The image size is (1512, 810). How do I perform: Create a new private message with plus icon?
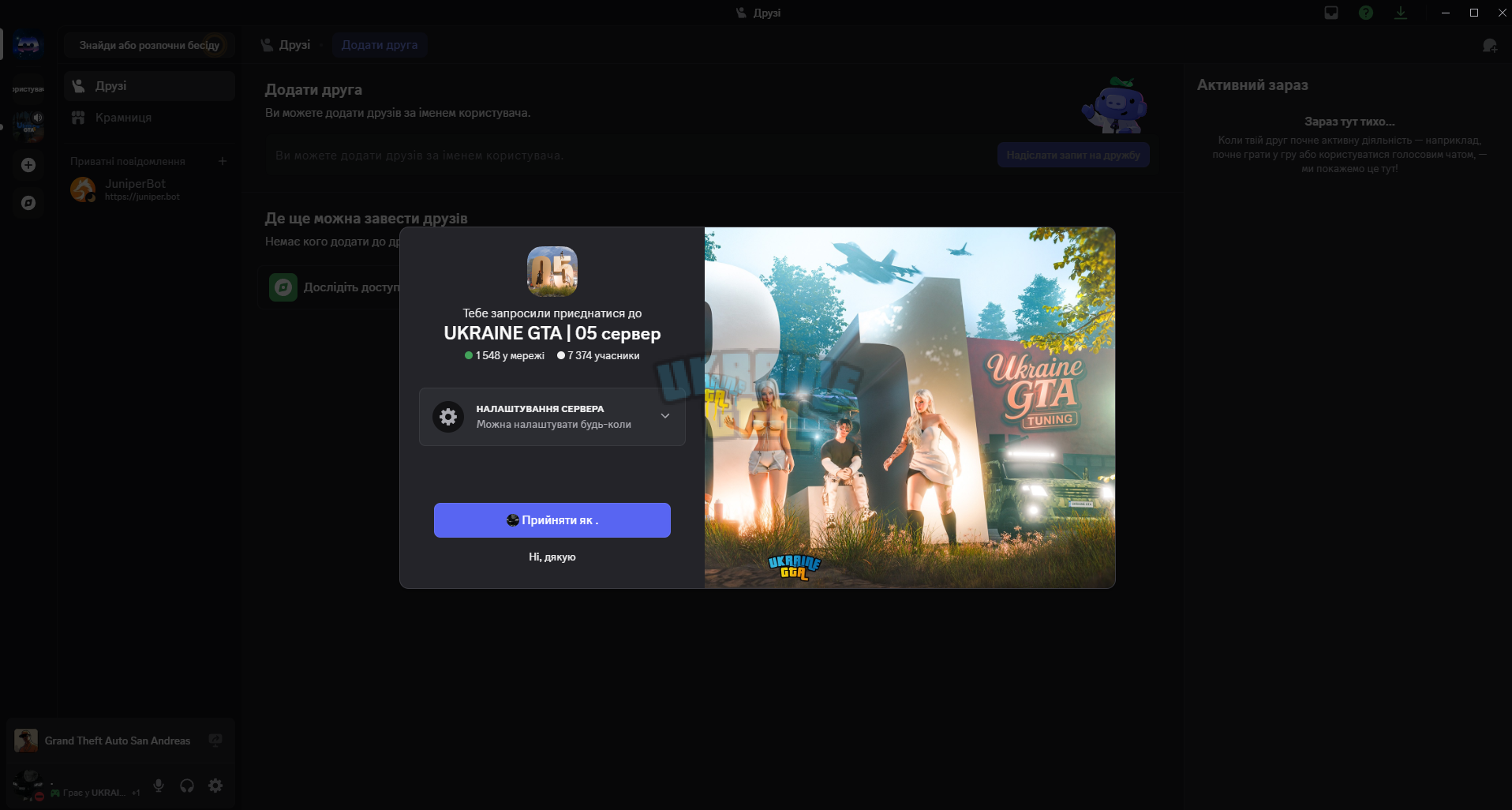[223, 161]
